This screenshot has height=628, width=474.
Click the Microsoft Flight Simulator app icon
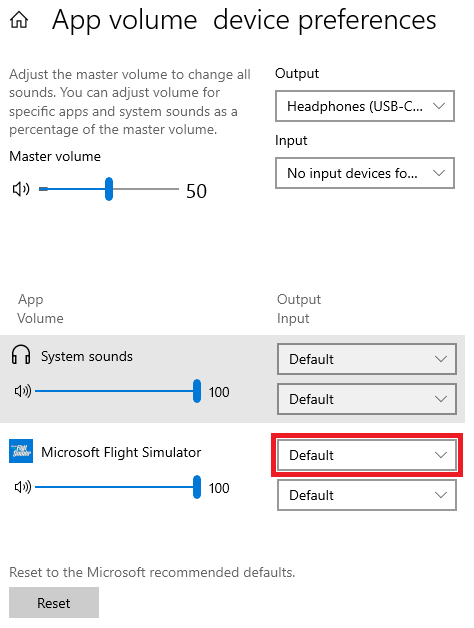(21, 451)
